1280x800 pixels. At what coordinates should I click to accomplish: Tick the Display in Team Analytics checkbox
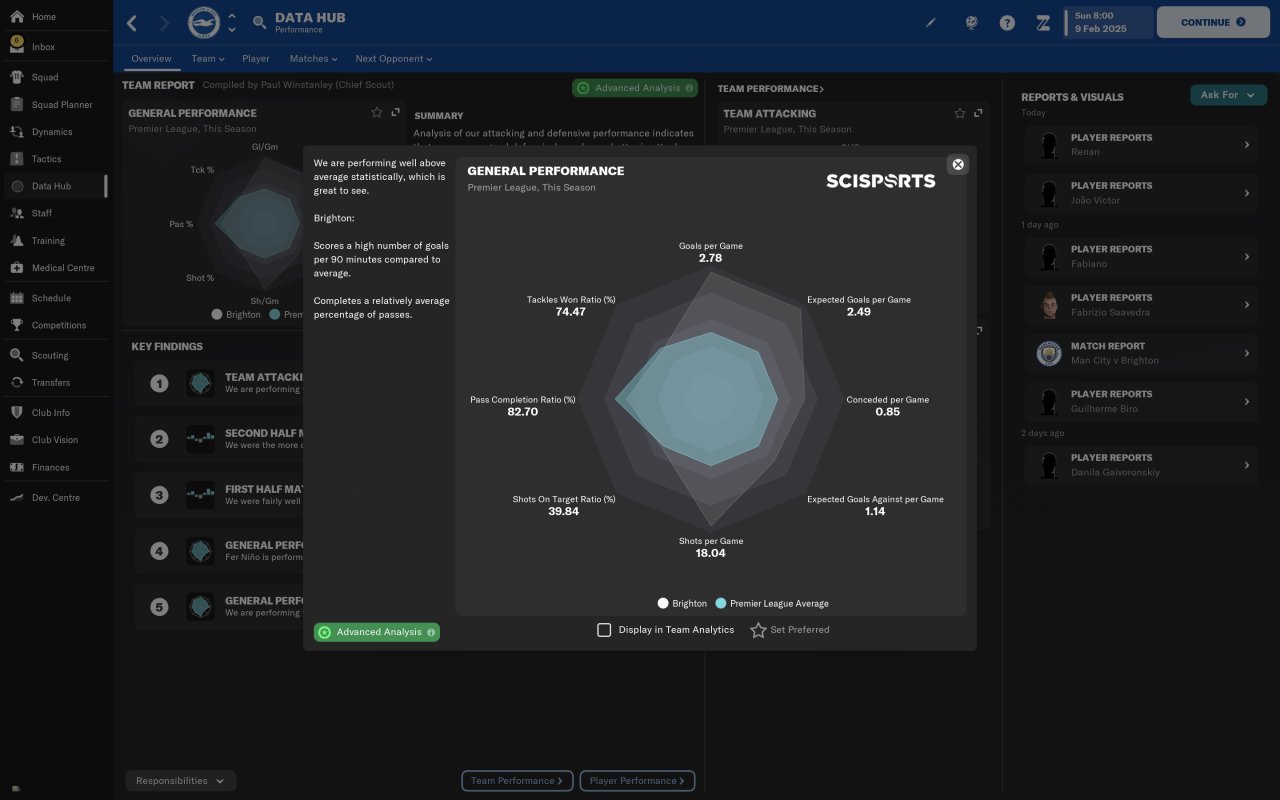pyautogui.click(x=604, y=630)
